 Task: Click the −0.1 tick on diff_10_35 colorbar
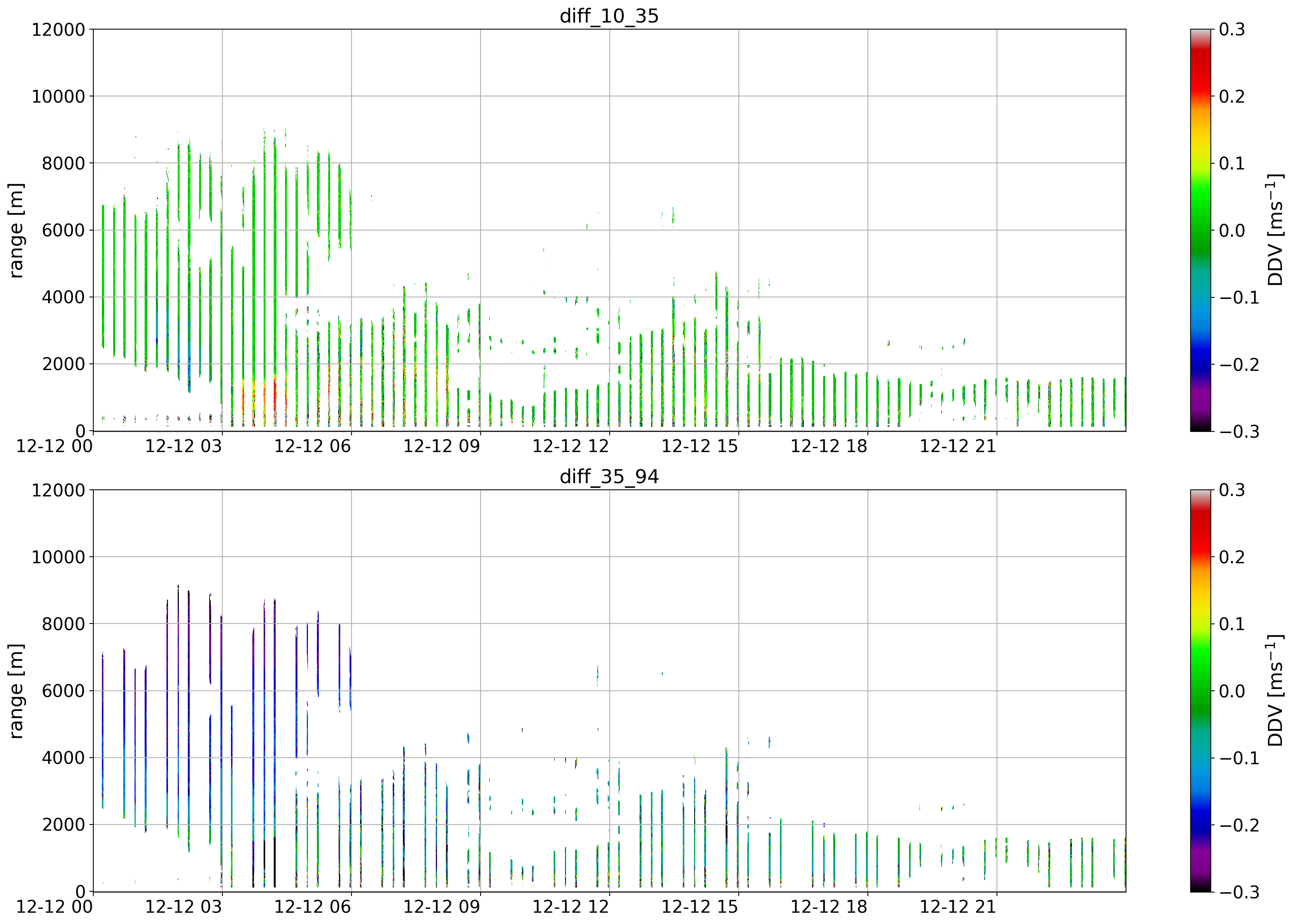pos(1239,297)
